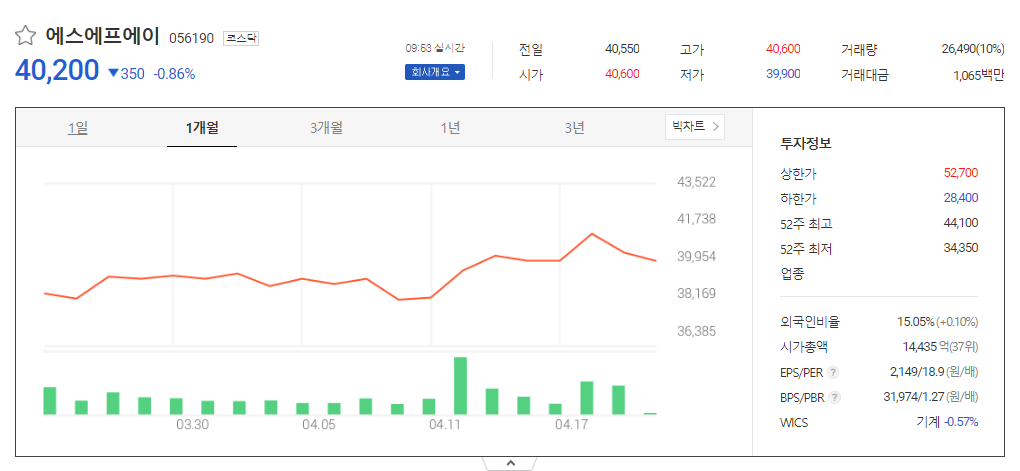This screenshot has height=471, width=1020.
Task: Open 빅차트 full chart view
Action: coord(695,127)
